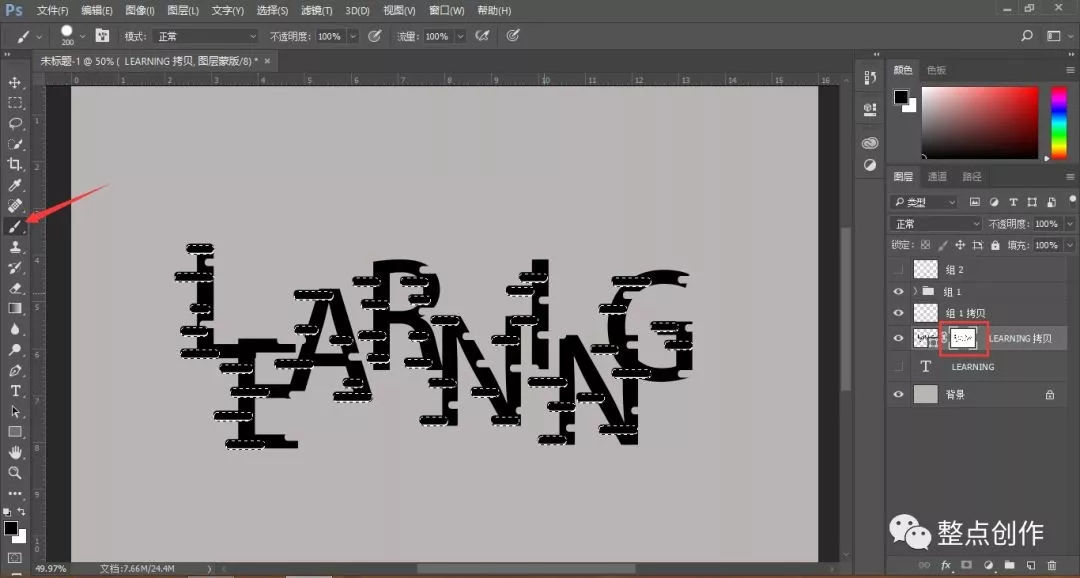Open the 窗口(W) menu

pos(446,10)
